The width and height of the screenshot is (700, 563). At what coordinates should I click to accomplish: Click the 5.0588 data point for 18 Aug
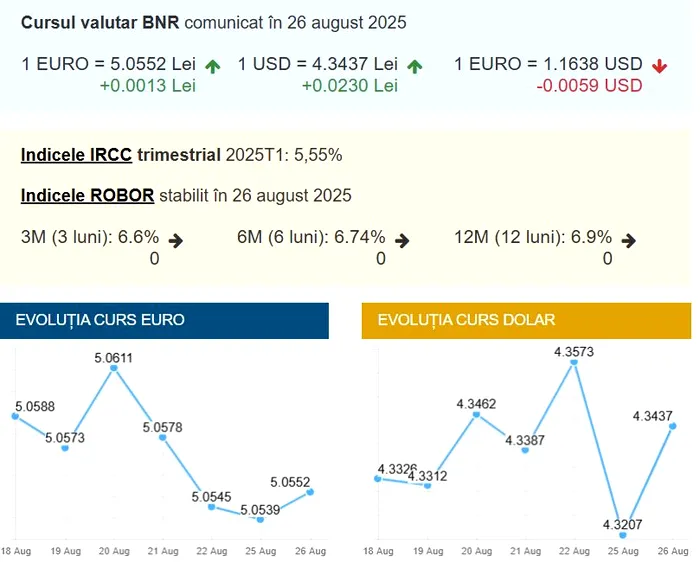(15, 416)
